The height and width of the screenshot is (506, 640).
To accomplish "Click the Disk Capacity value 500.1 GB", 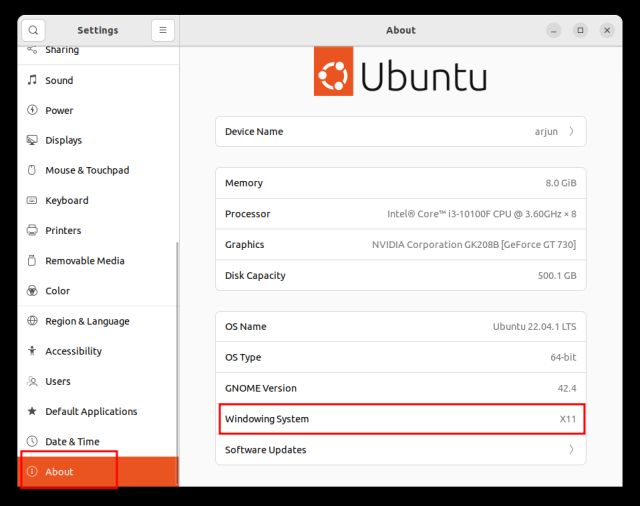I will point(557,275).
